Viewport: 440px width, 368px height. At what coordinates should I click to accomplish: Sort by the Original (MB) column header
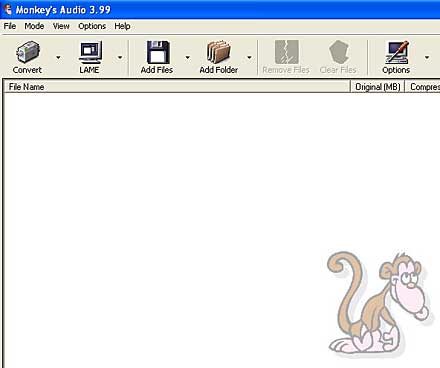377,87
